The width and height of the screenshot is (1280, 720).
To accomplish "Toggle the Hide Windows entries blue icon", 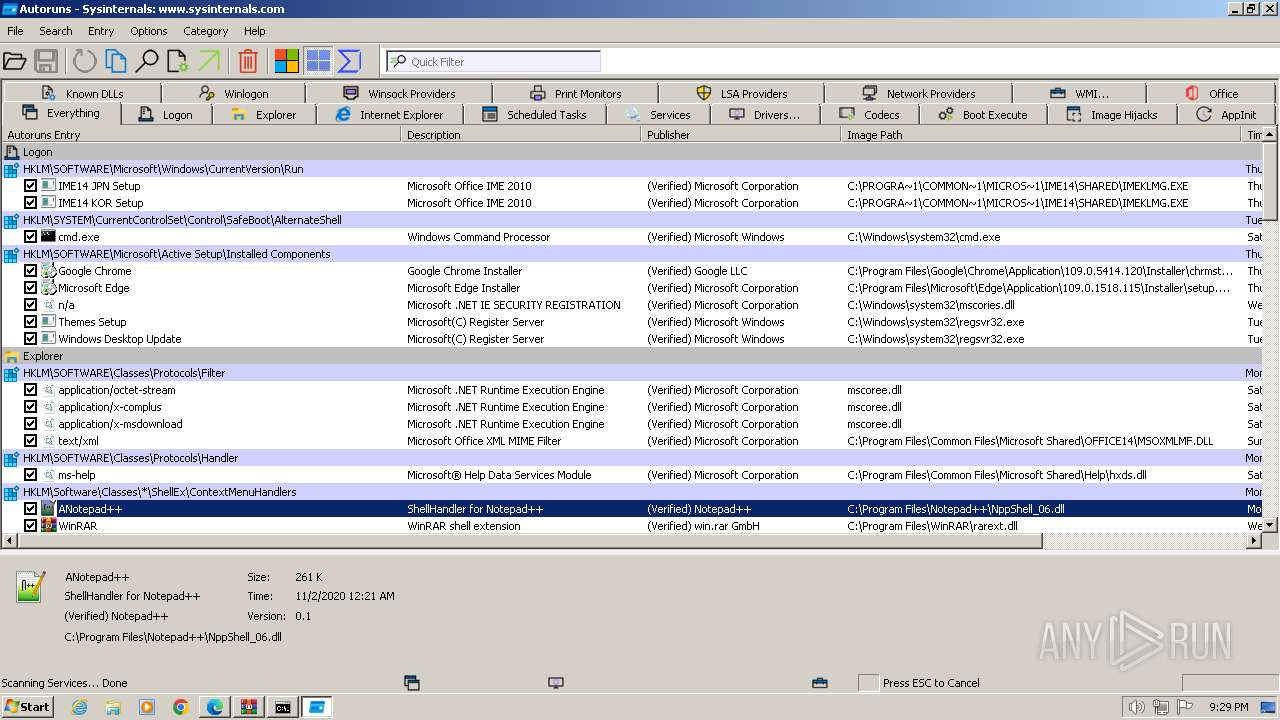I will tap(318, 62).
